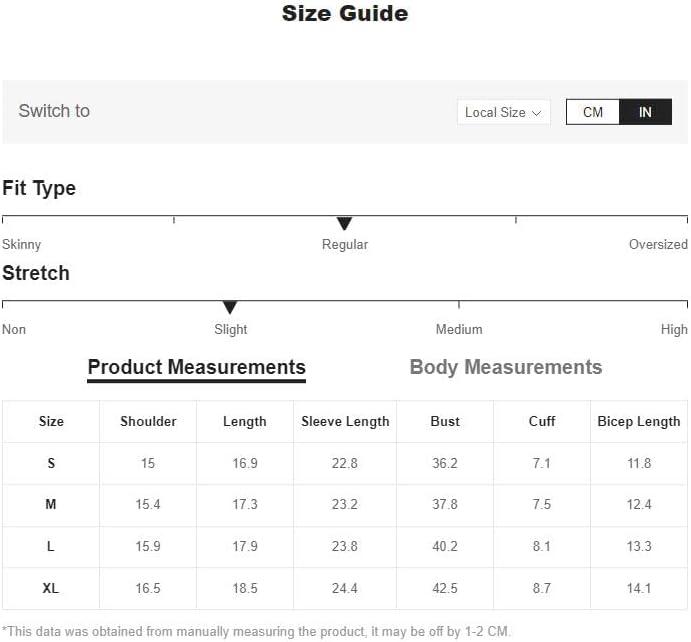691x642 pixels.
Task: Select the Product Measurements tab
Action: coord(197,368)
